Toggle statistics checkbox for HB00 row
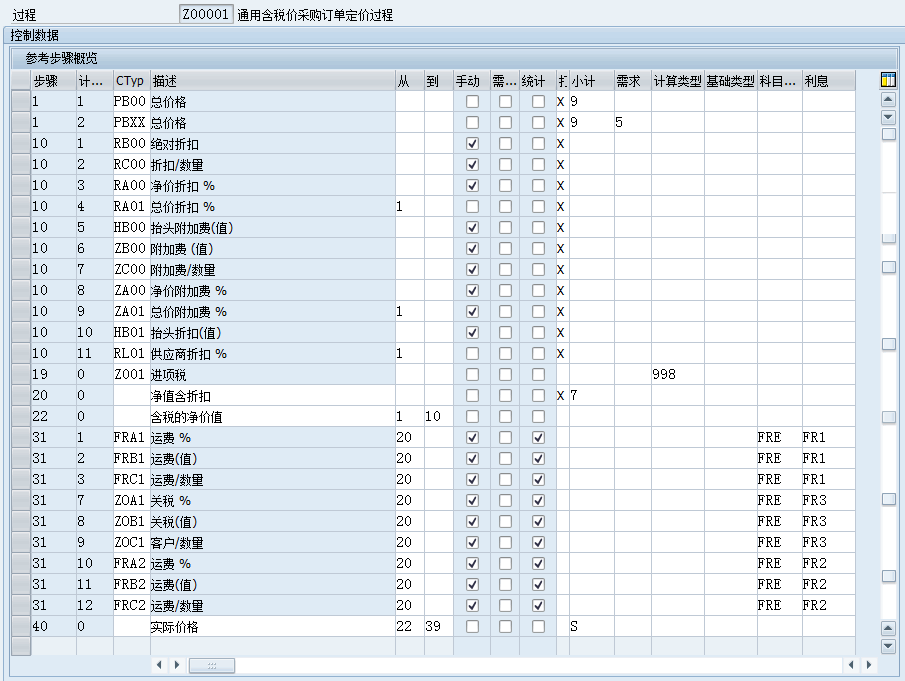Viewport: 905px width, 681px height. (538, 227)
